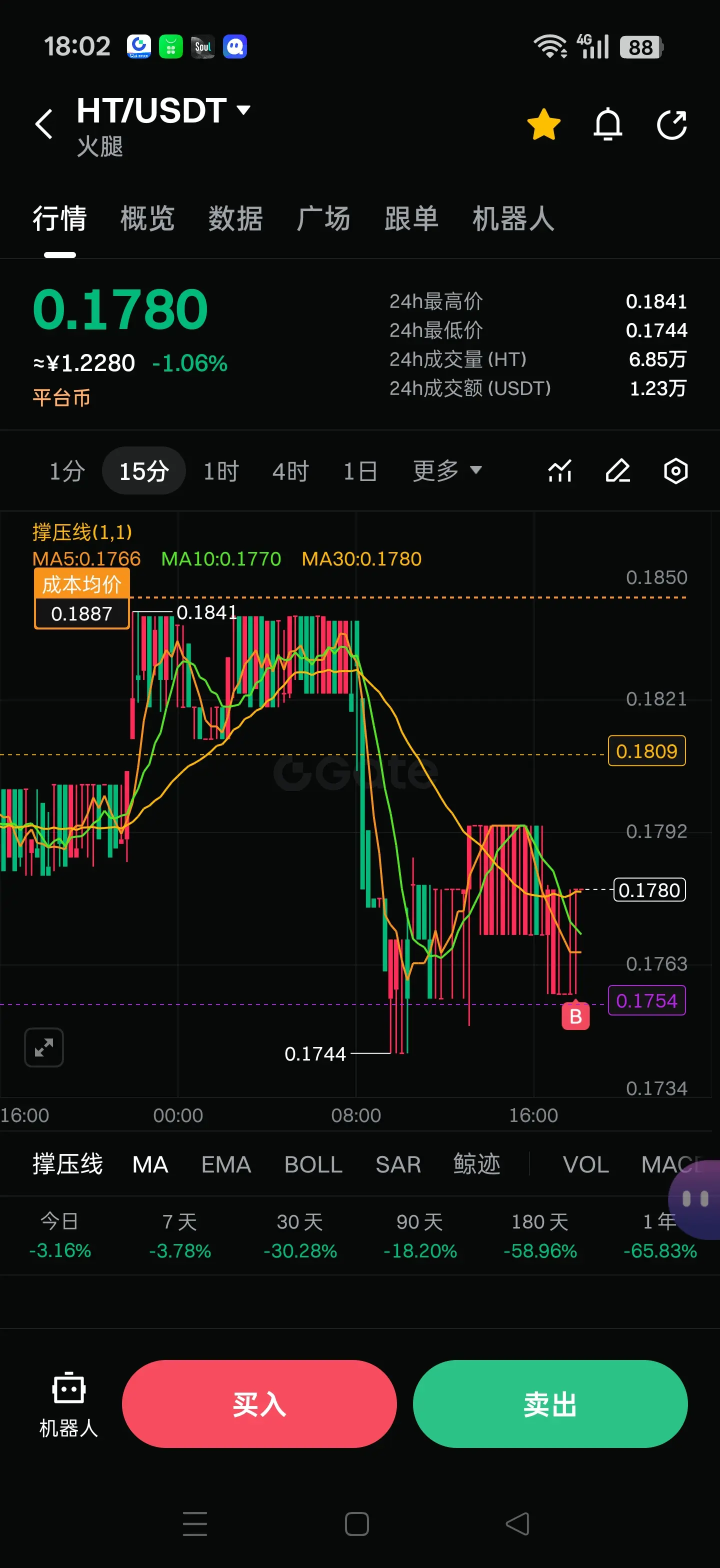The image size is (720, 1568).
Task: Tap the MA30:0.1780 legend
Action: click(361, 559)
